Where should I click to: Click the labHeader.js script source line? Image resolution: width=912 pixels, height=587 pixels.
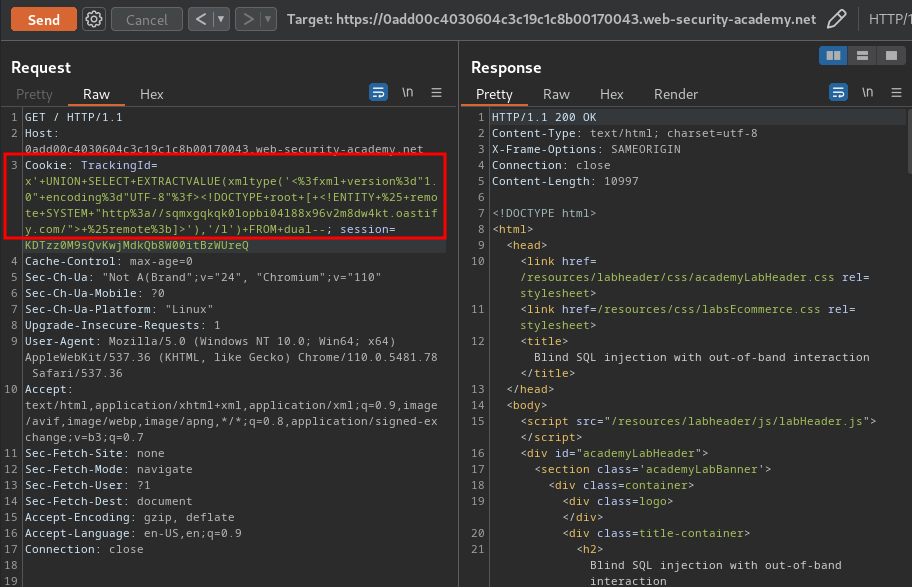(x=698, y=421)
